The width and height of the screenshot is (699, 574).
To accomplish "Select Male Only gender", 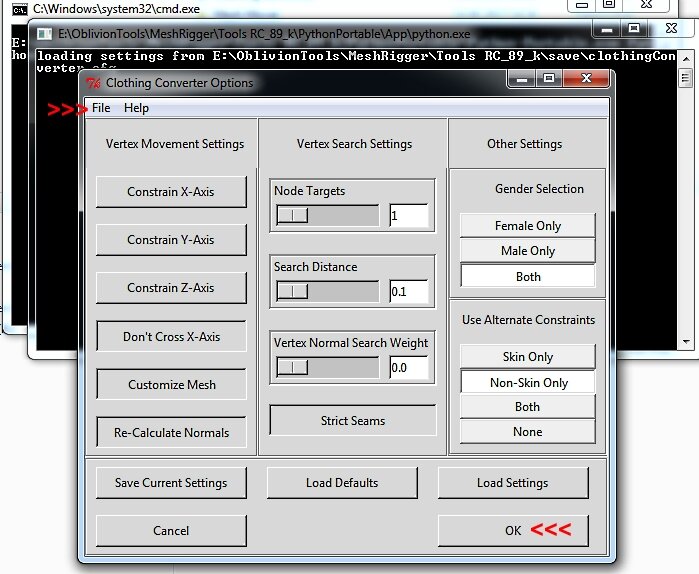I will [528, 251].
